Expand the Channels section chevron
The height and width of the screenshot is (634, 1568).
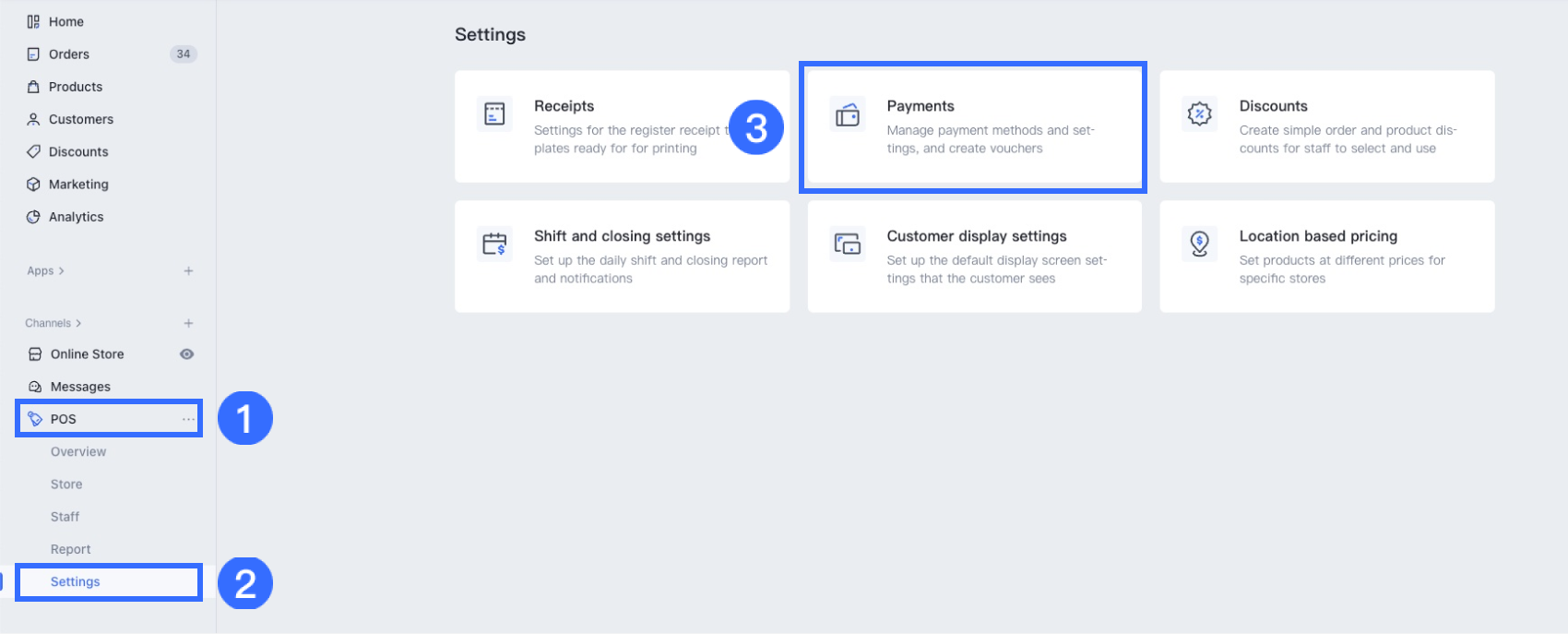tap(78, 324)
